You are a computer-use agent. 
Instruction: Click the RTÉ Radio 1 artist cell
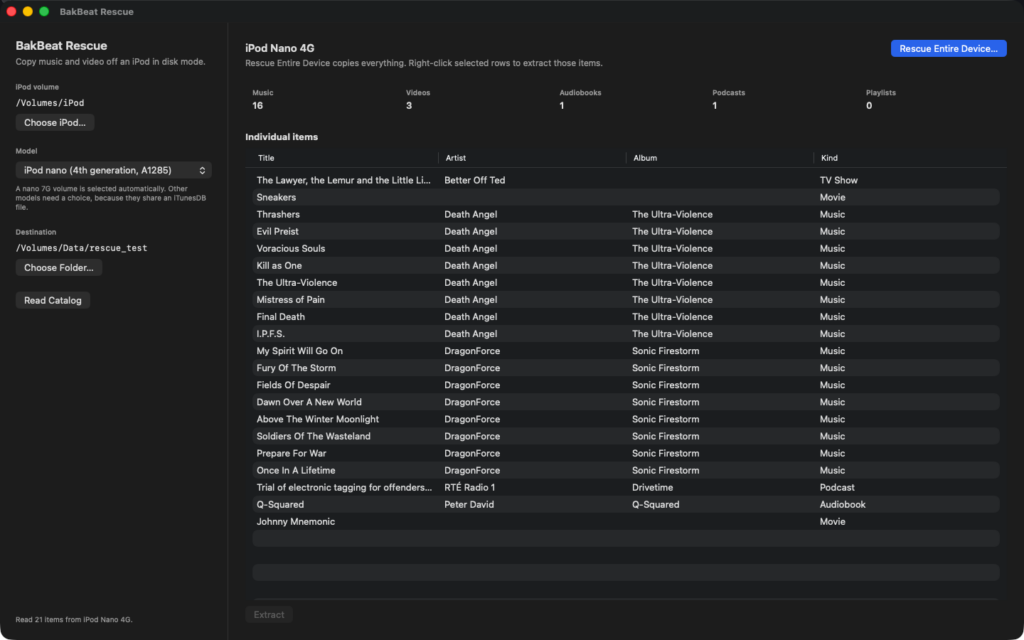point(470,487)
